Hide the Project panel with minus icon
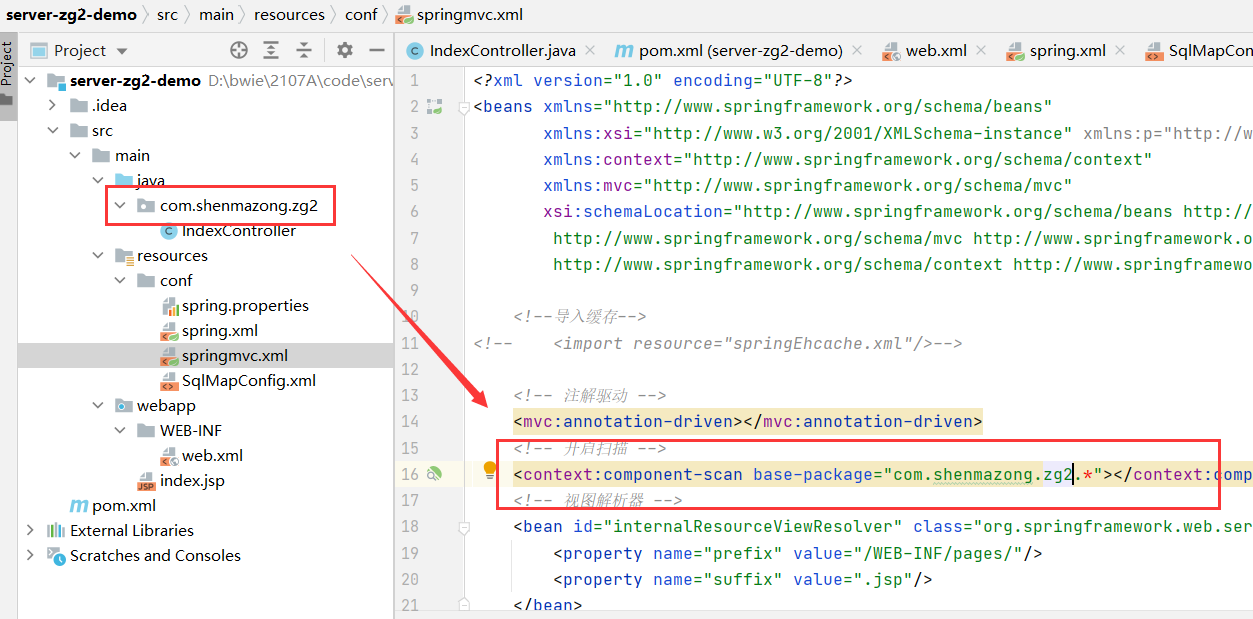This screenshot has height=619, width=1253. coord(377,50)
